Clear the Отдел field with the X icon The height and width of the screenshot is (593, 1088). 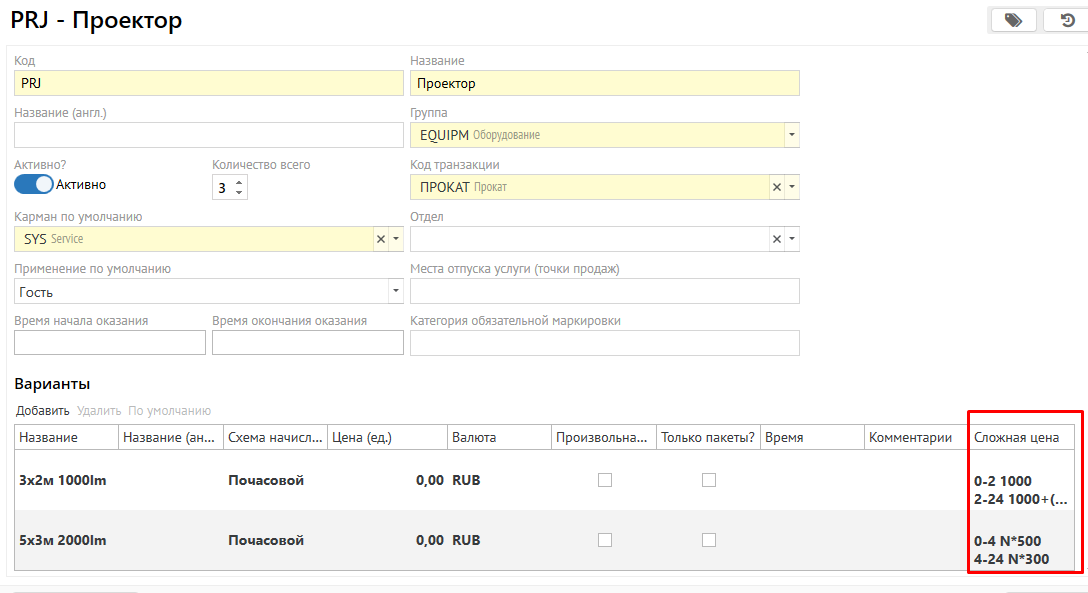click(x=777, y=239)
